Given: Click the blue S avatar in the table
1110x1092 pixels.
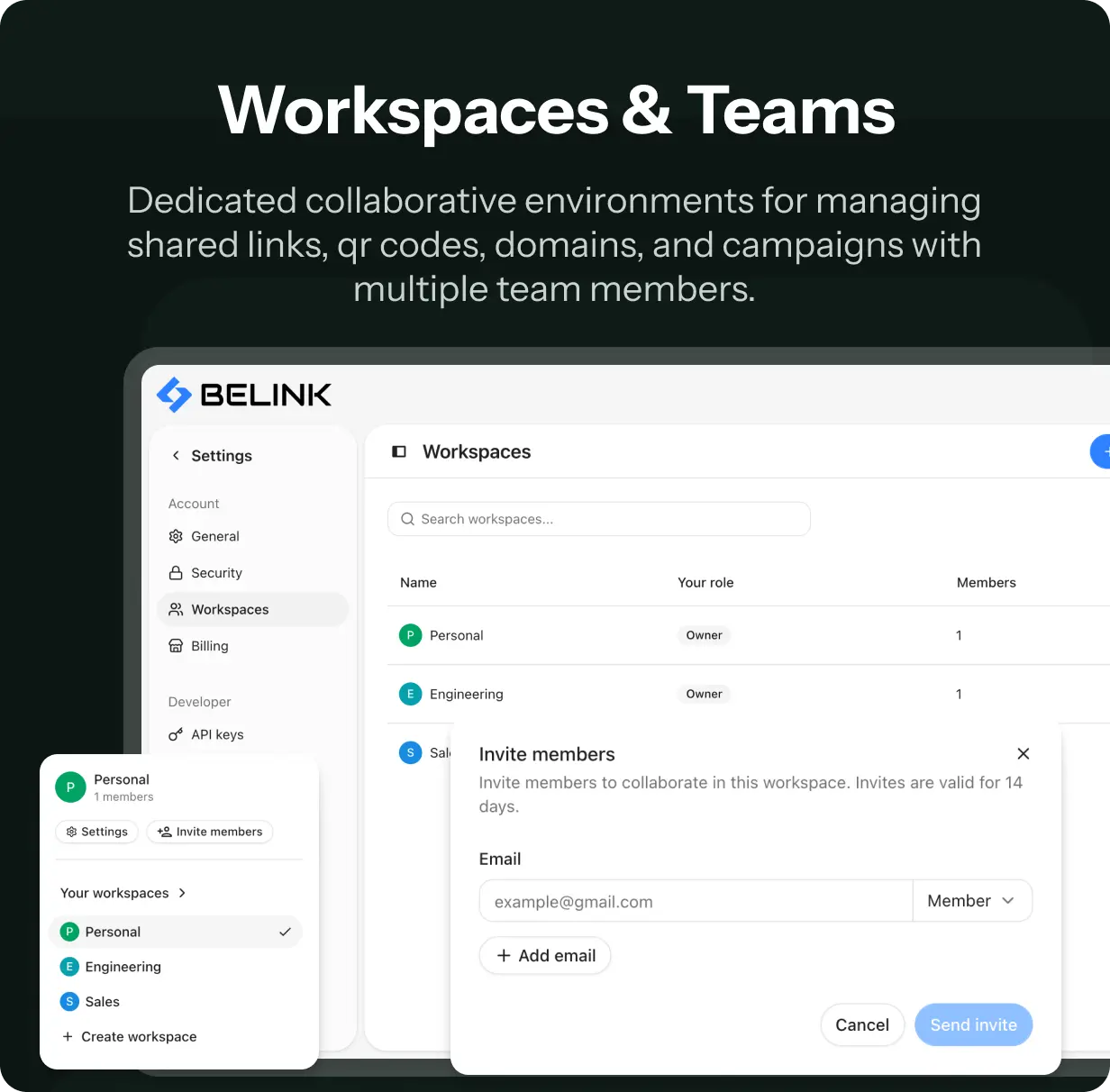Looking at the screenshot, I should click(x=410, y=752).
